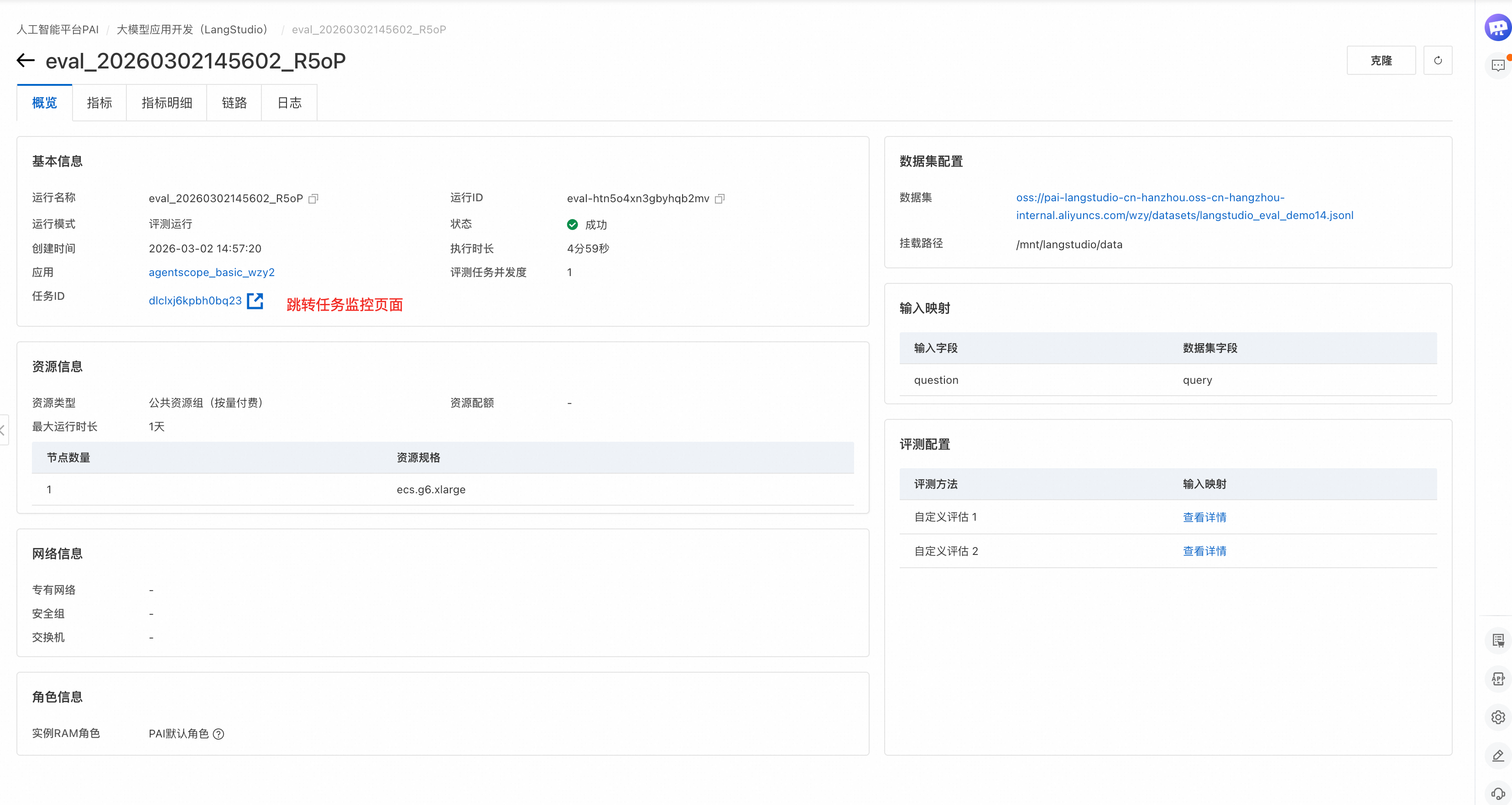Expand the collapsed left side panel

[4, 430]
